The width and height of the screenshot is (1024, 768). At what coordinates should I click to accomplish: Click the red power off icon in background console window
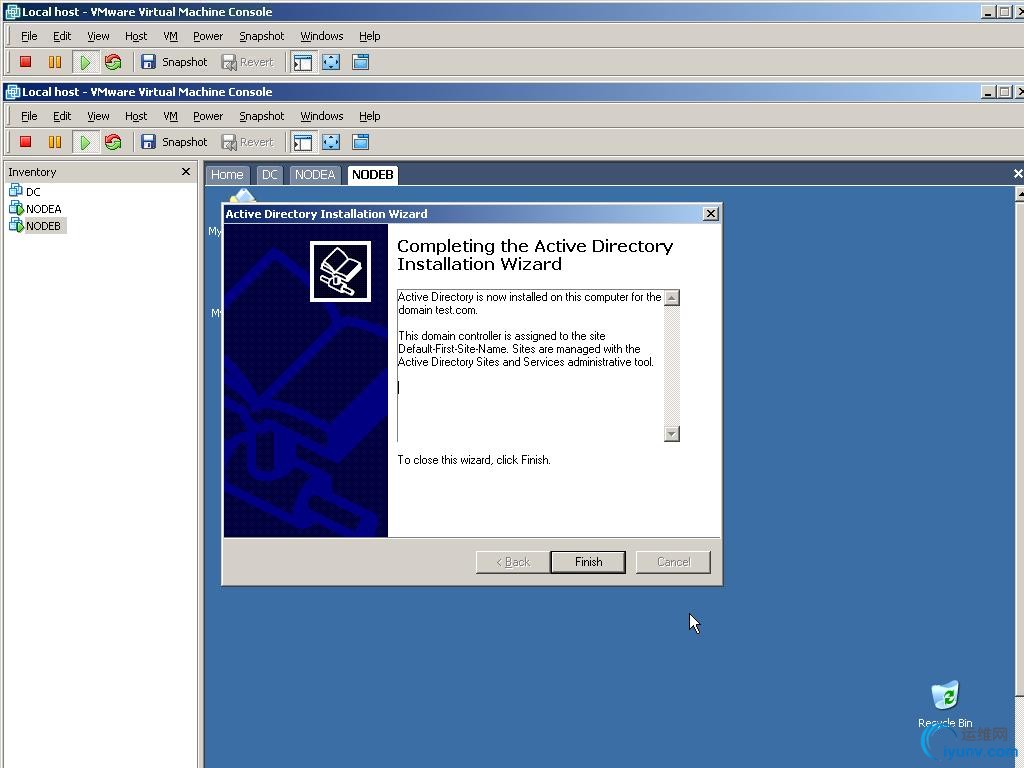(25, 62)
